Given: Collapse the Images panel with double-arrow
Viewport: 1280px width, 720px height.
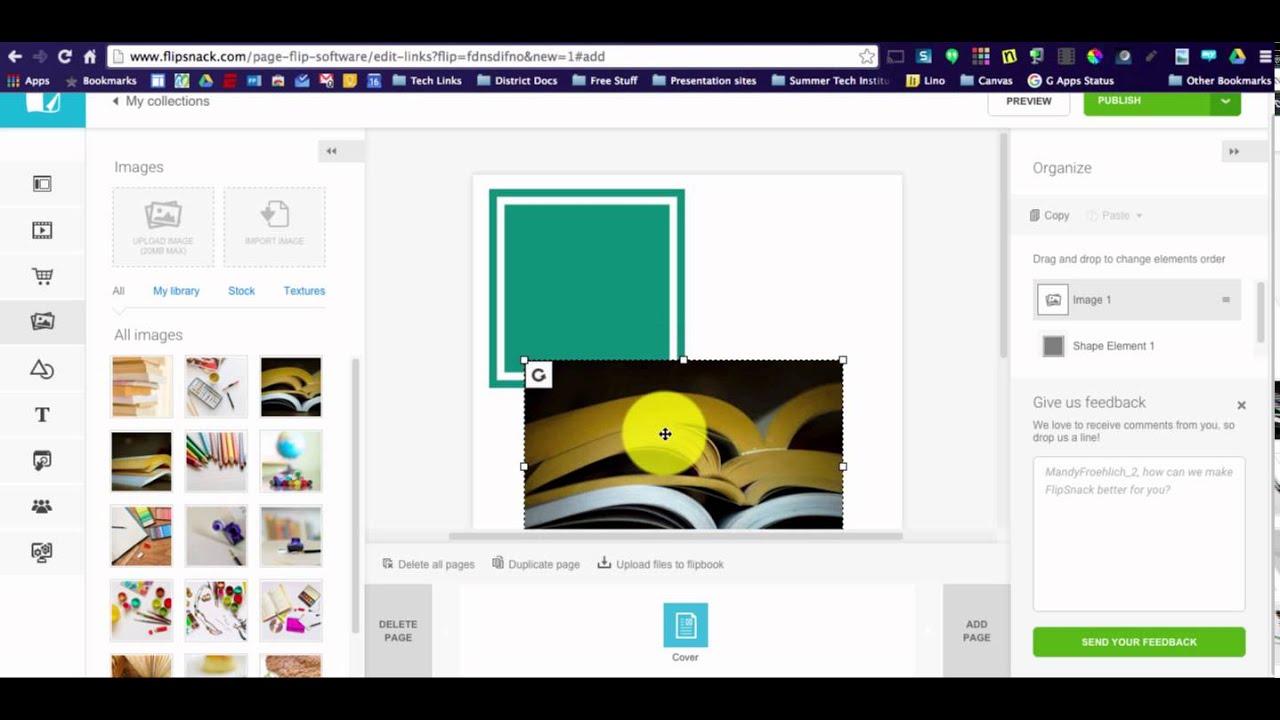Looking at the screenshot, I should coord(331,151).
